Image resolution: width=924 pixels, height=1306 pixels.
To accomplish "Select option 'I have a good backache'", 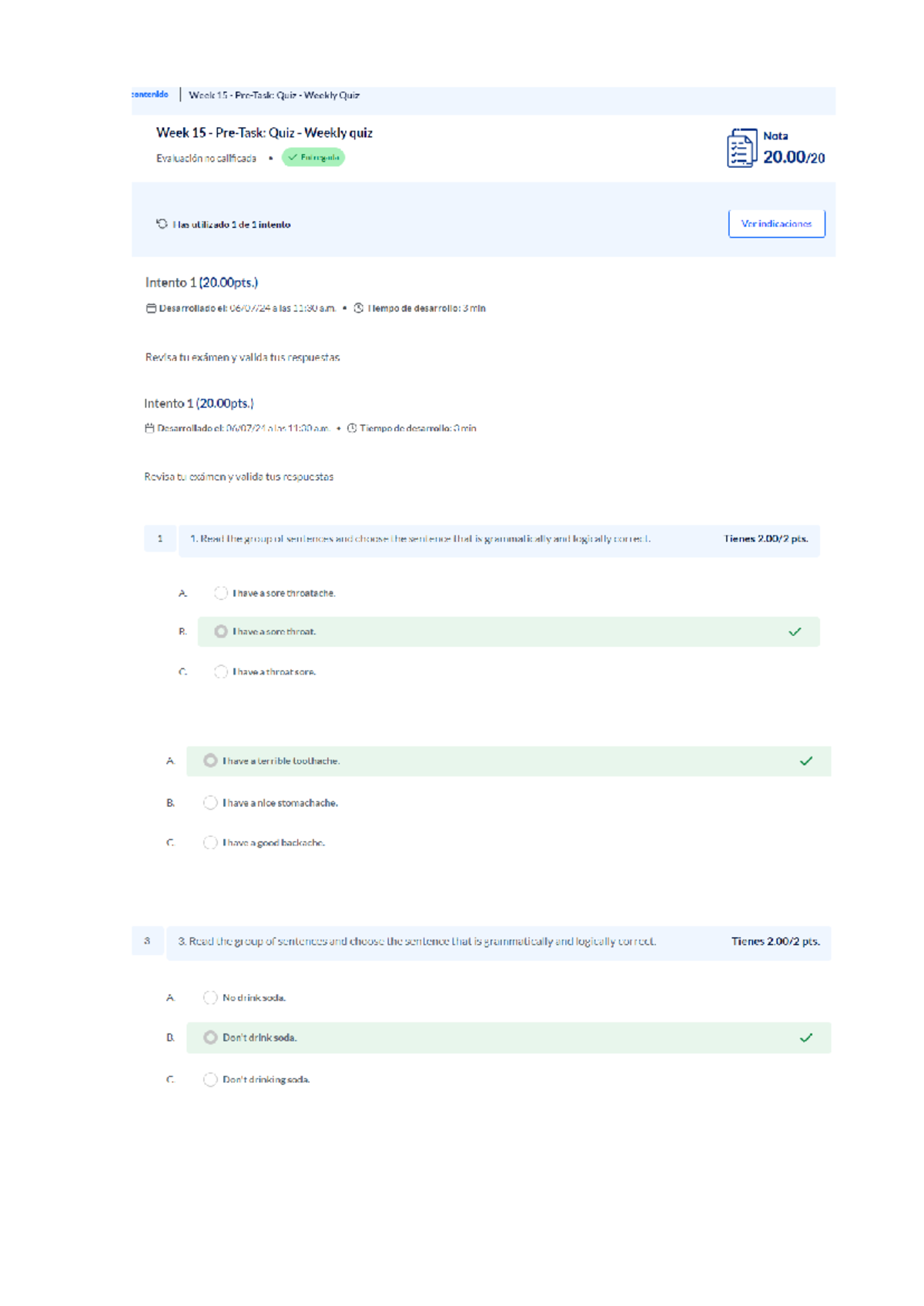I will click(211, 842).
